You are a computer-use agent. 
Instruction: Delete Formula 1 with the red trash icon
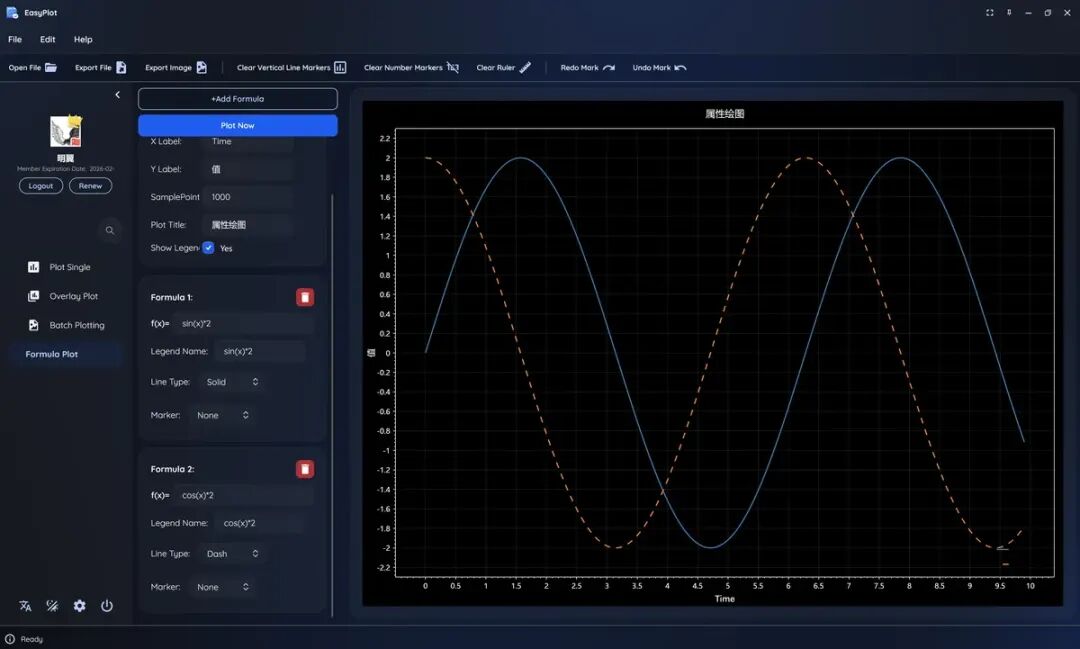305,297
